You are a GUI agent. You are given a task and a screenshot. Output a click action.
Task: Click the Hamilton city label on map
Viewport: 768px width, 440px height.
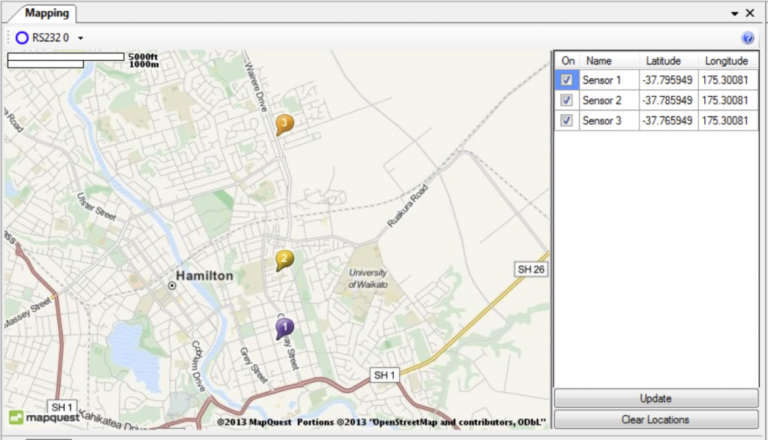click(x=204, y=276)
